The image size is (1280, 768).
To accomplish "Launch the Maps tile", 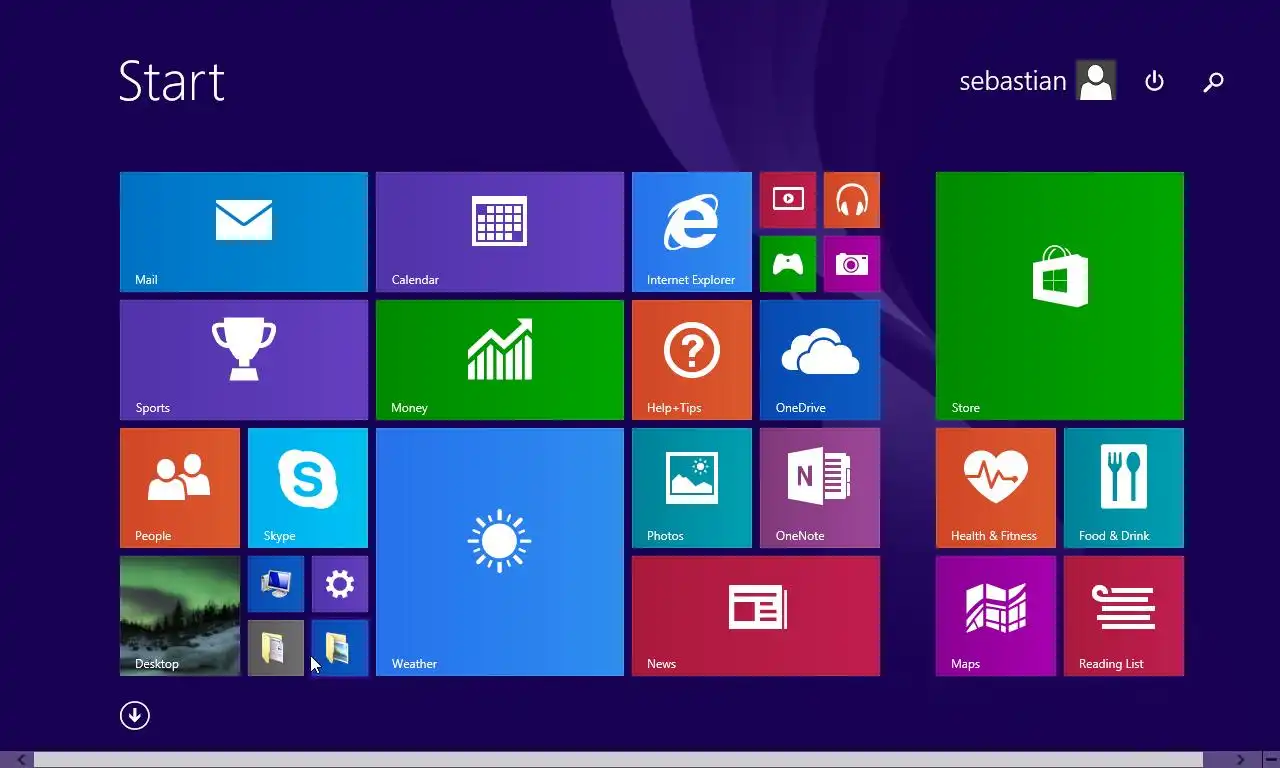I will 996,616.
